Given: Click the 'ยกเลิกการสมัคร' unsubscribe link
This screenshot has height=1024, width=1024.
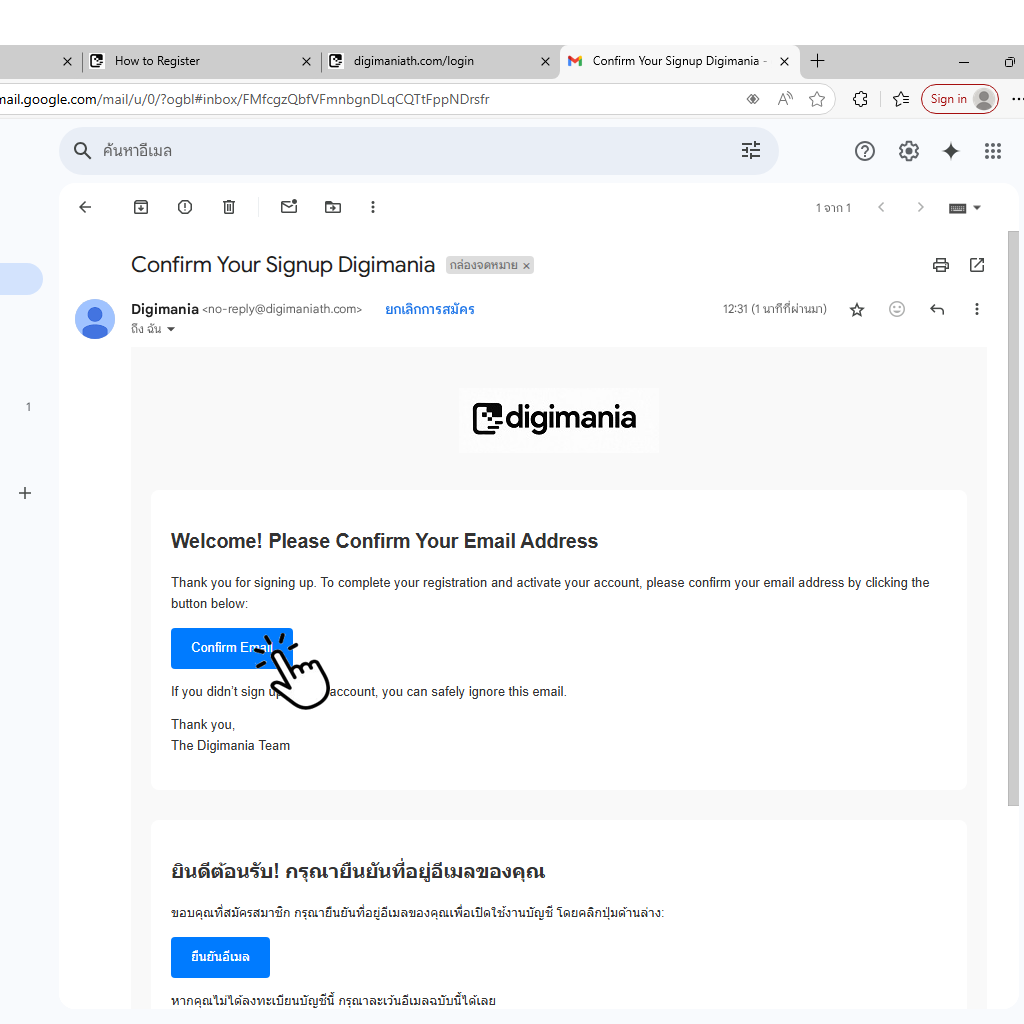Looking at the screenshot, I should tap(430, 310).
